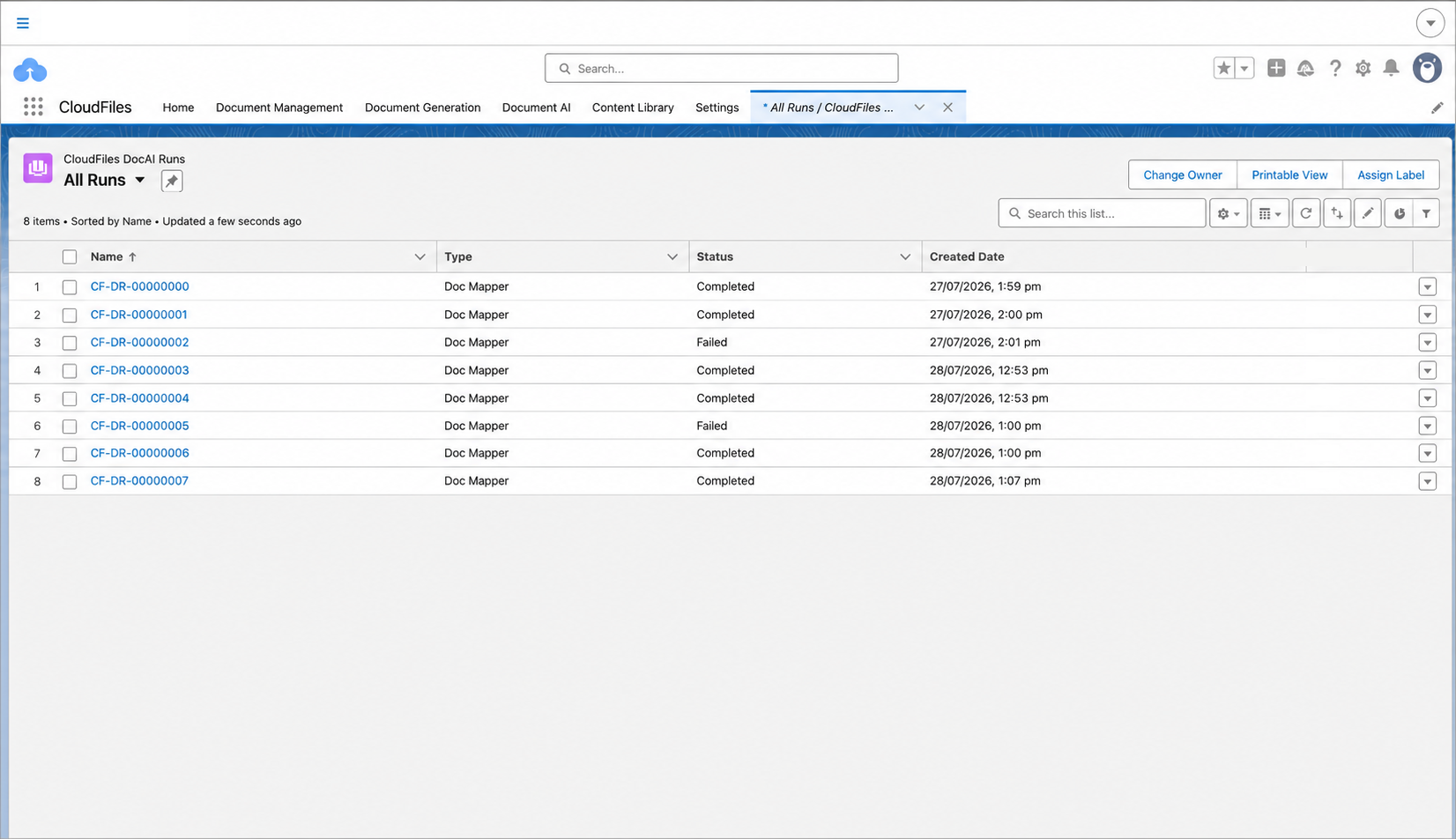The height and width of the screenshot is (839, 1456).
Task: Open the Trailhead guidance icon
Action: tap(1305, 68)
